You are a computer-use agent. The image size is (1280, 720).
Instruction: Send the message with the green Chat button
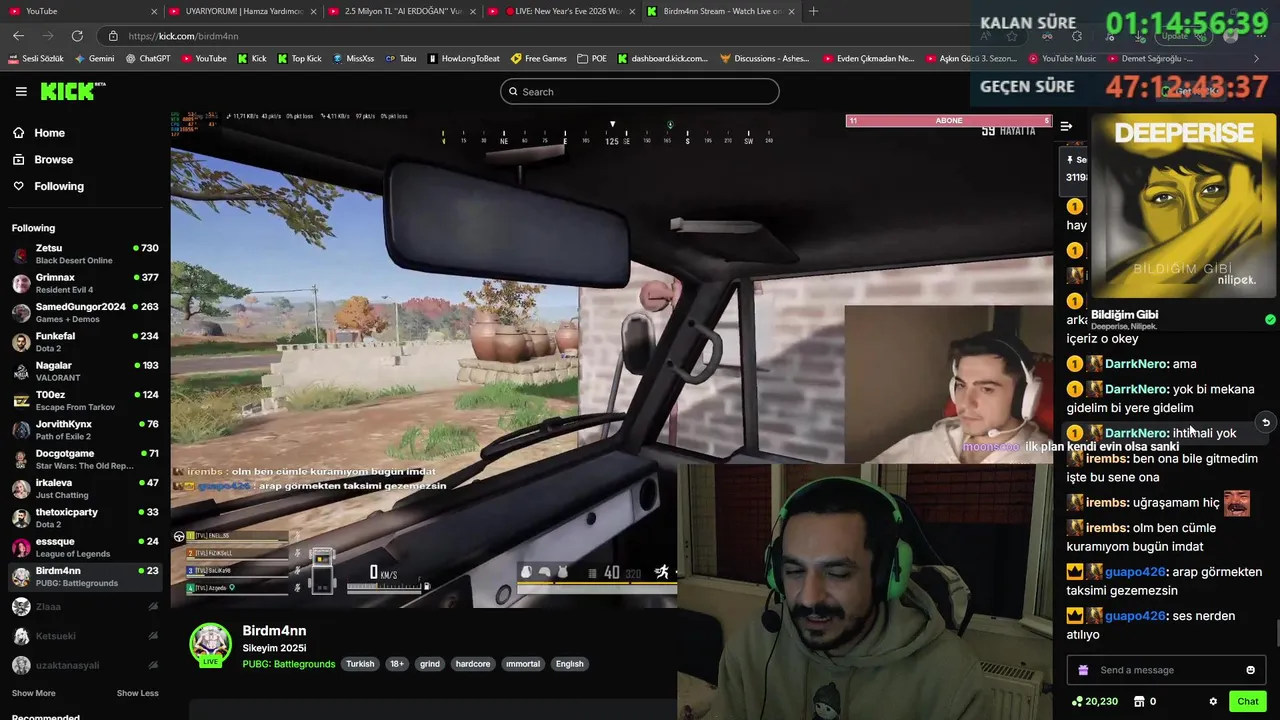coord(1247,701)
